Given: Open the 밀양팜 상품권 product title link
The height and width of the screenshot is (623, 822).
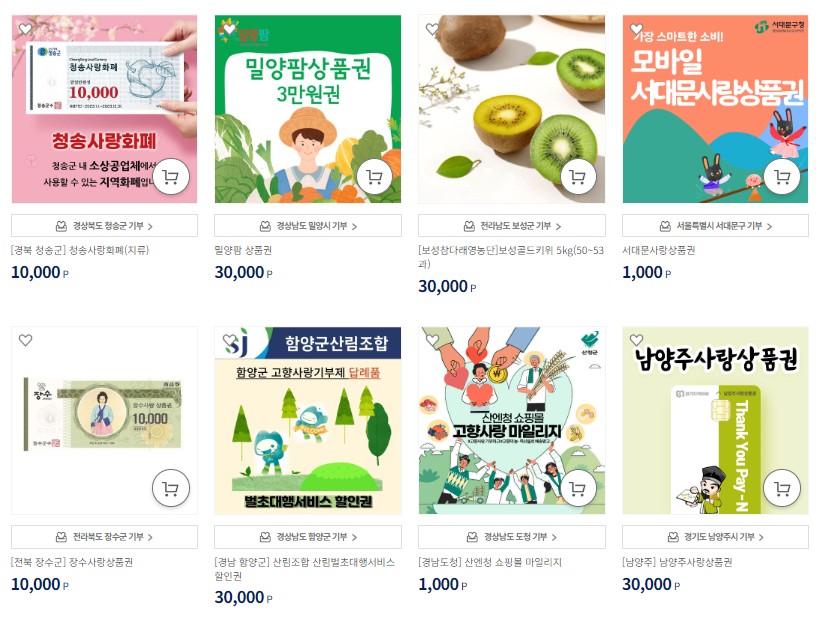Looking at the screenshot, I should point(243,250).
